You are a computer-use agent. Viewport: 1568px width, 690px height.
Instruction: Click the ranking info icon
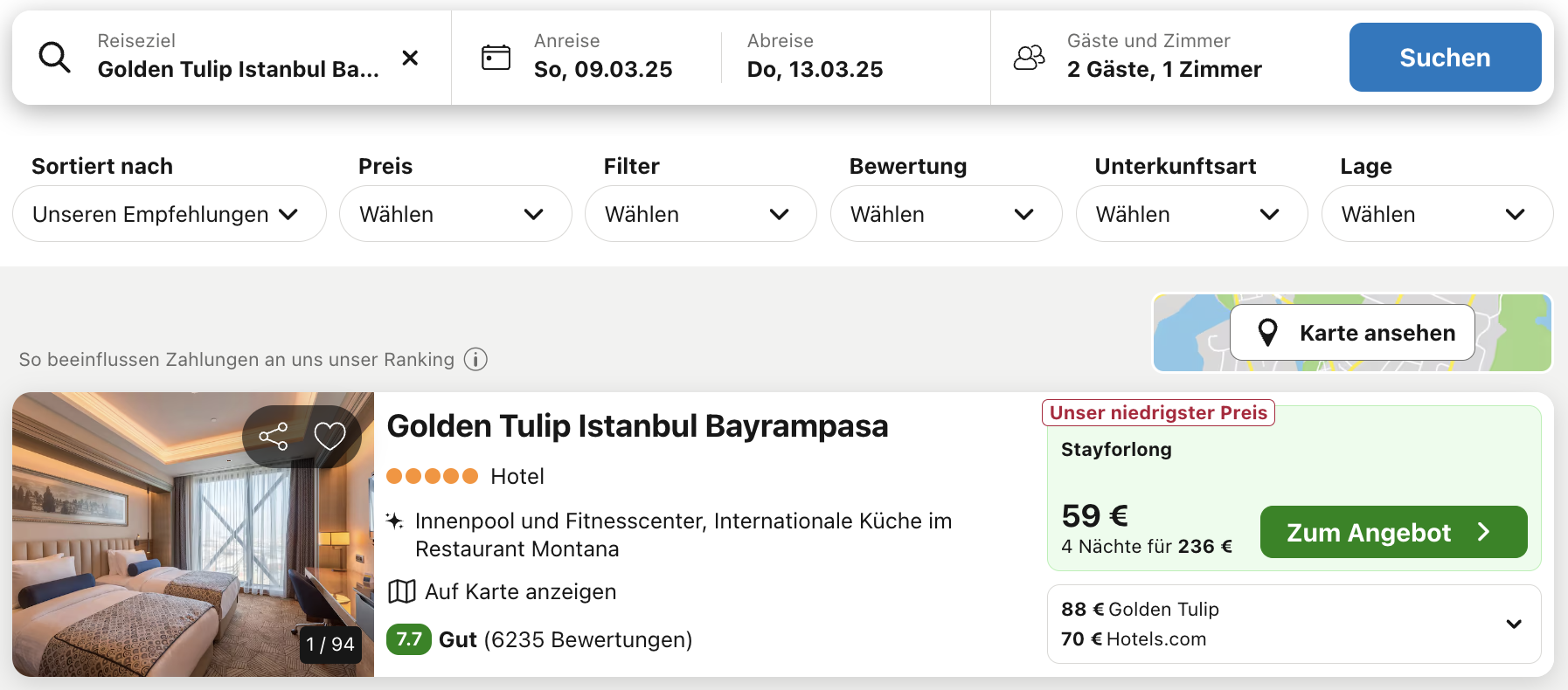pyautogui.click(x=475, y=359)
